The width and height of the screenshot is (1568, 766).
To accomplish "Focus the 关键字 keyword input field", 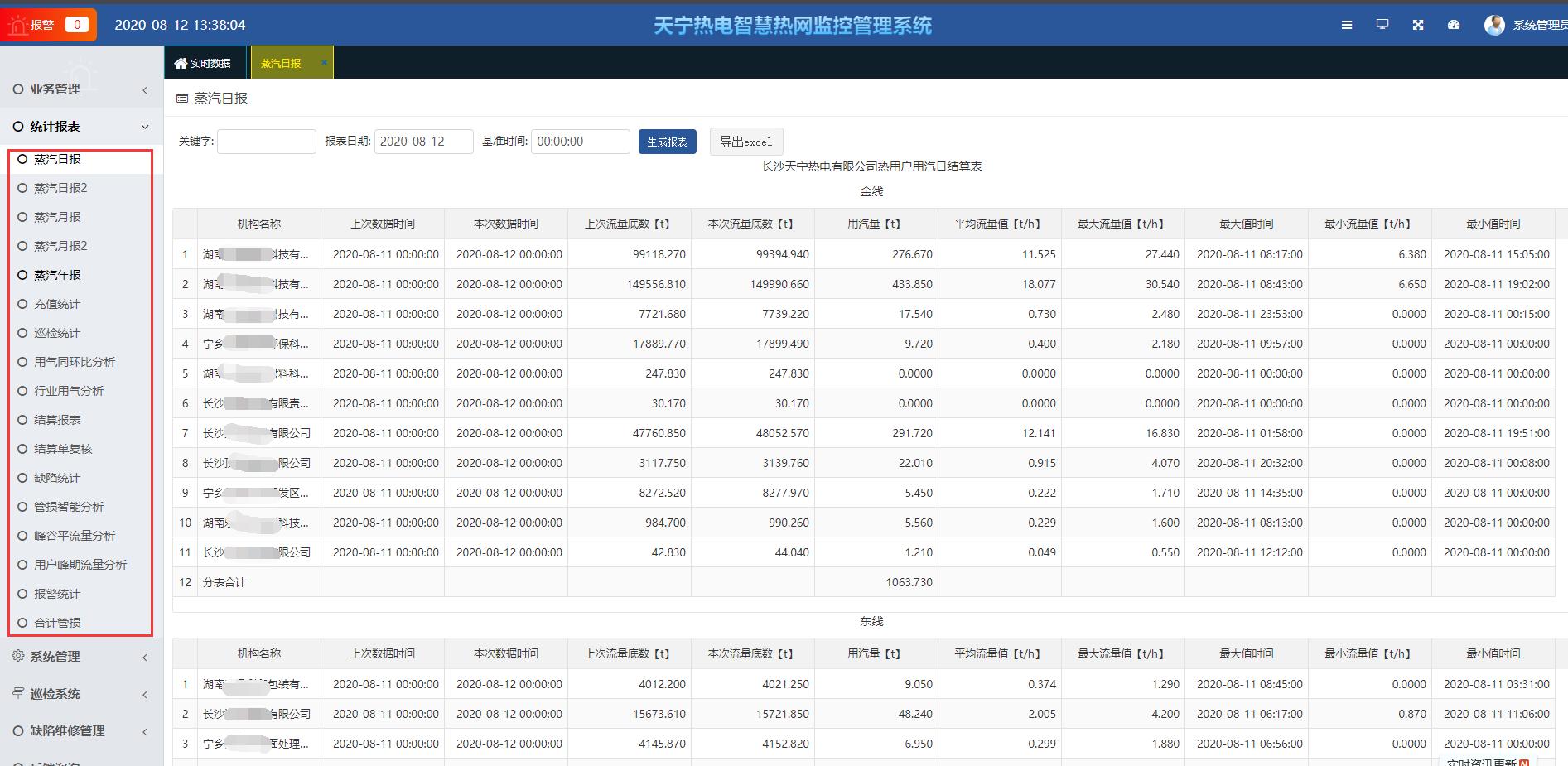I will pyautogui.click(x=266, y=142).
